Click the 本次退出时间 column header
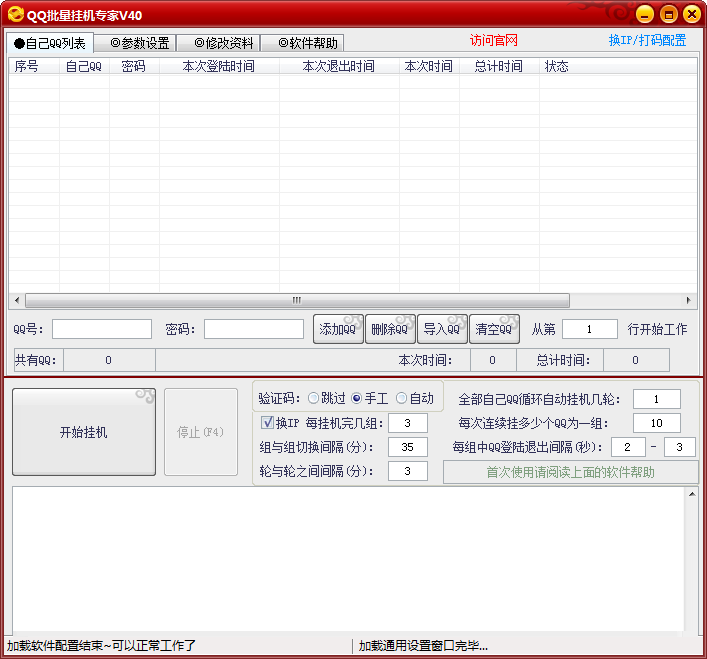Image resolution: width=707 pixels, height=659 pixels. click(339, 66)
